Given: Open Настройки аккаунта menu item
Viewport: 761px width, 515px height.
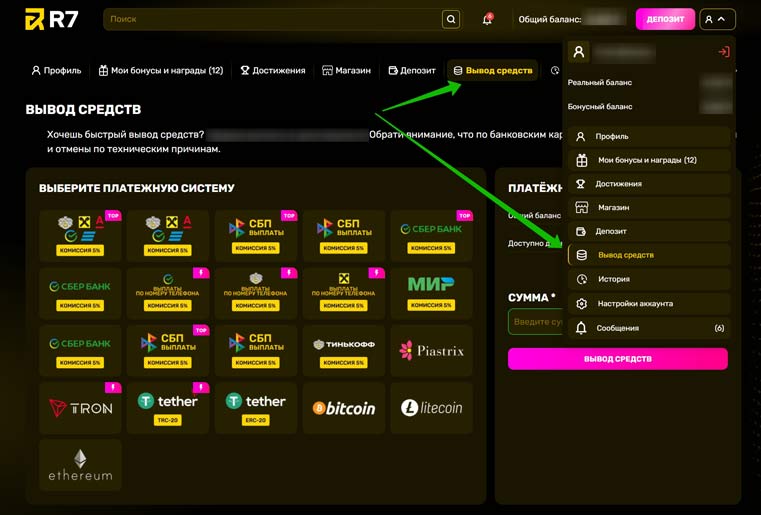Looking at the screenshot, I should [633, 303].
